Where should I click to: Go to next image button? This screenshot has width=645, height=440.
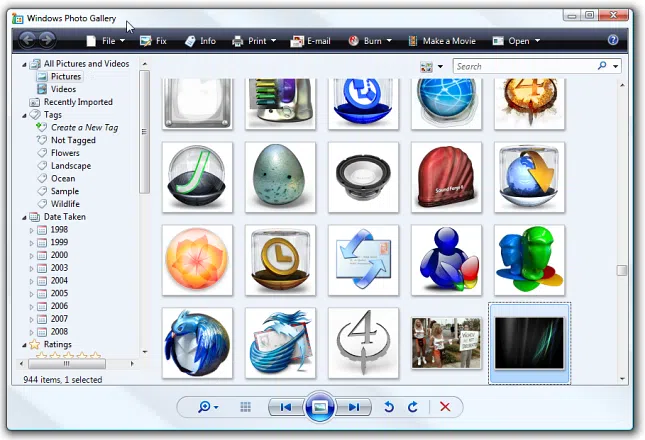353,407
